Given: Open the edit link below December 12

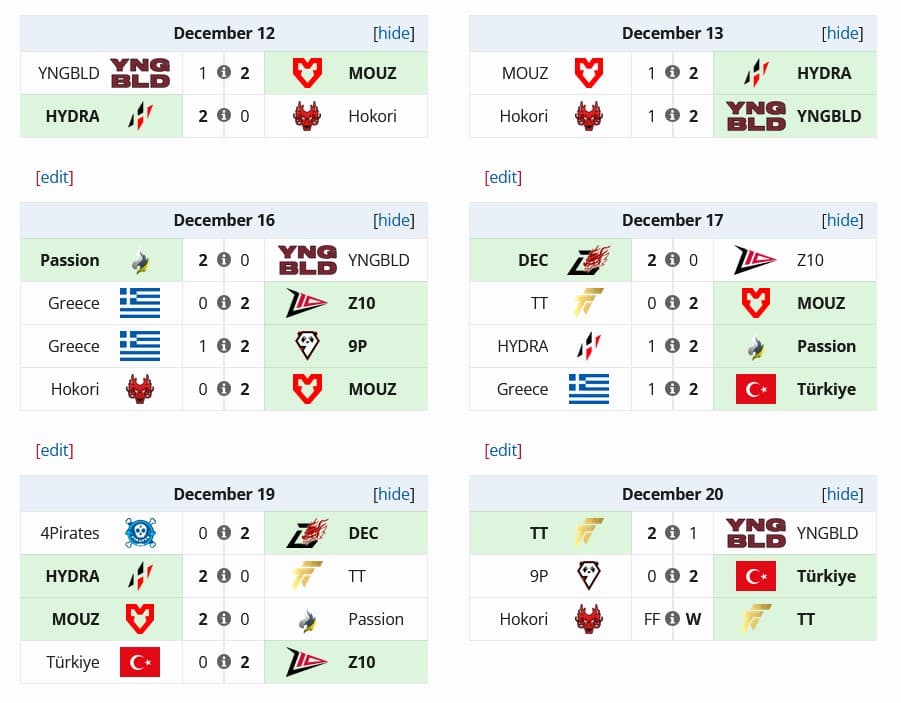Looking at the screenshot, I should click(54, 177).
